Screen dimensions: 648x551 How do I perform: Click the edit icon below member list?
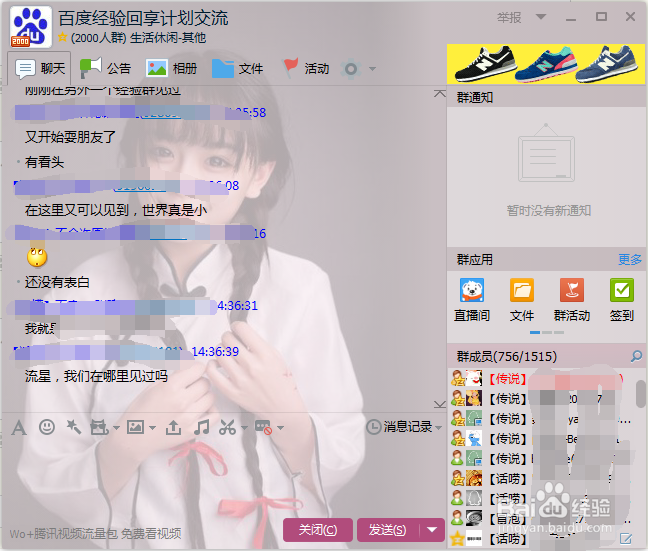625,539
